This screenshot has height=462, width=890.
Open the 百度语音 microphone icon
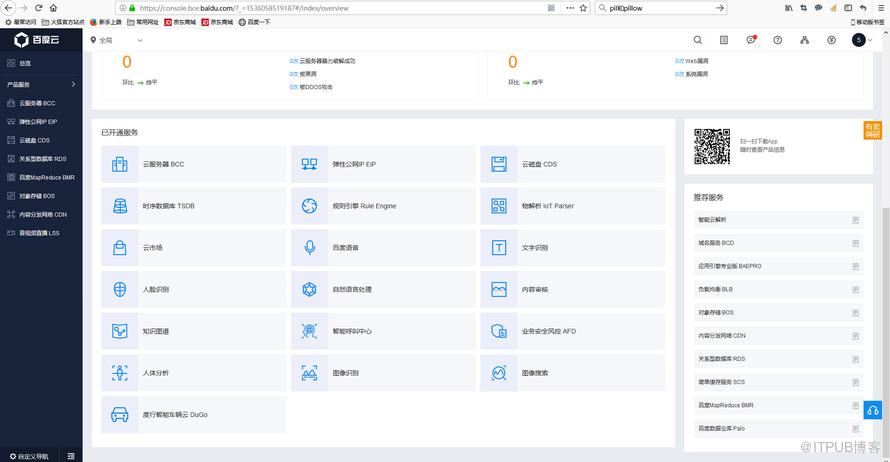pos(309,247)
